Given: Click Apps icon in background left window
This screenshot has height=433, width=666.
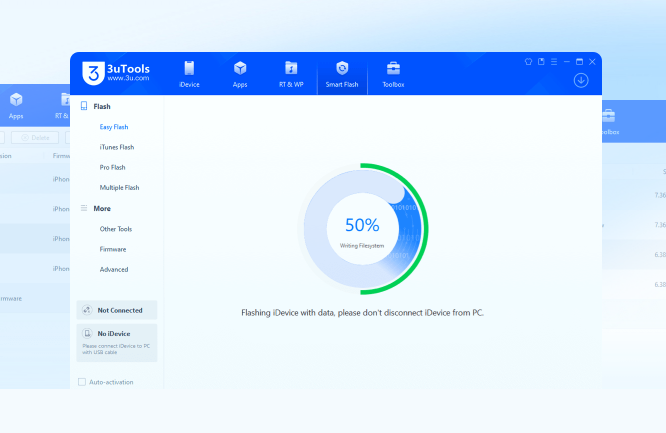Looking at the screenshot, I should pyautogui.click(x=16, y=100).
